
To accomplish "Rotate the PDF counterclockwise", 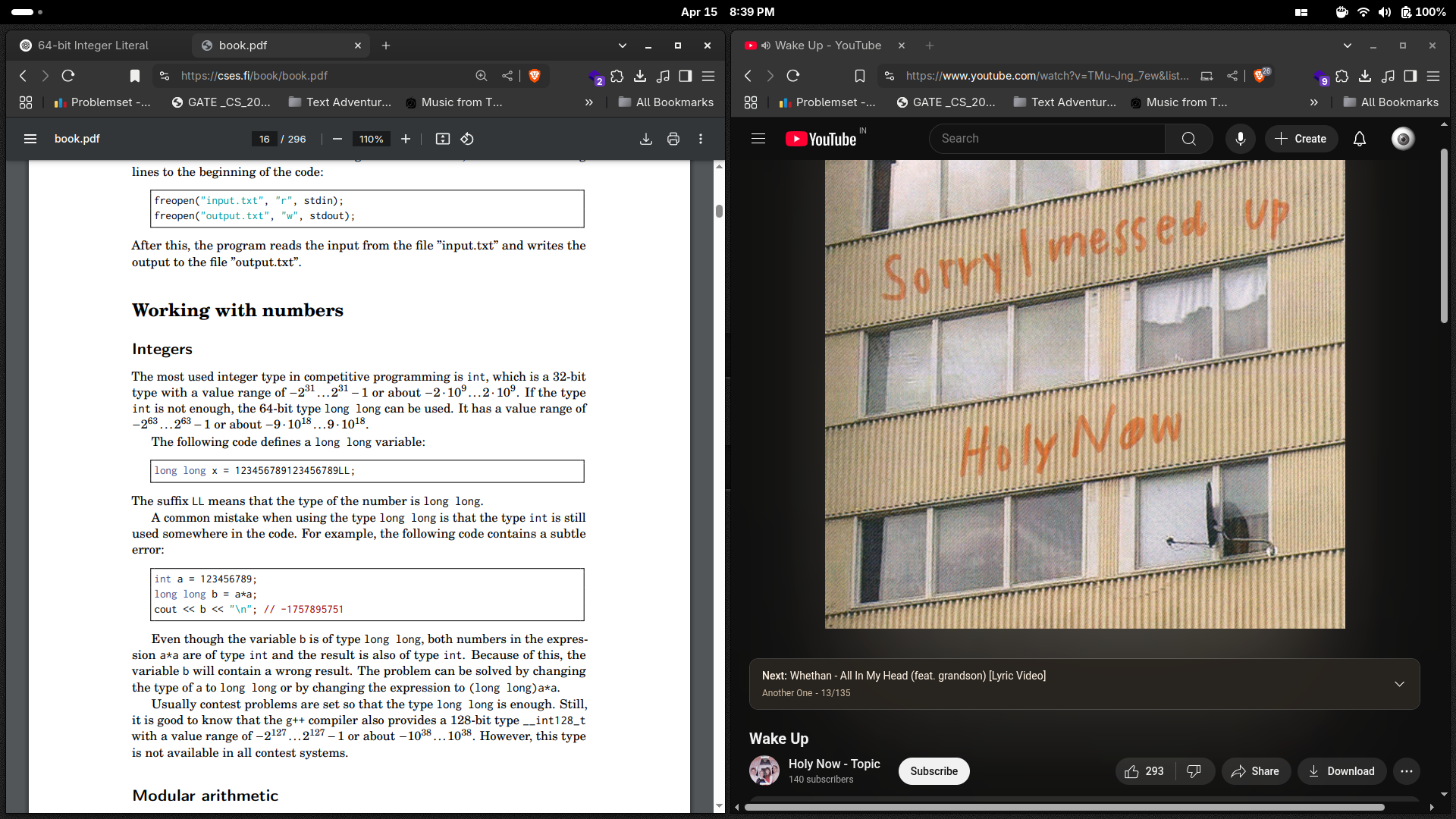I will (x=467, y=139).
